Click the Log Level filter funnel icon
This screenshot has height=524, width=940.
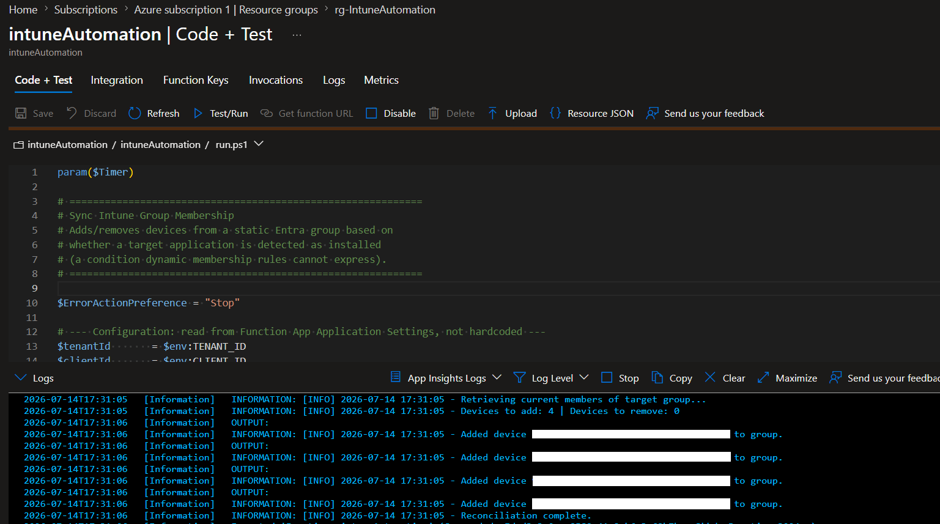coord(520,378)
